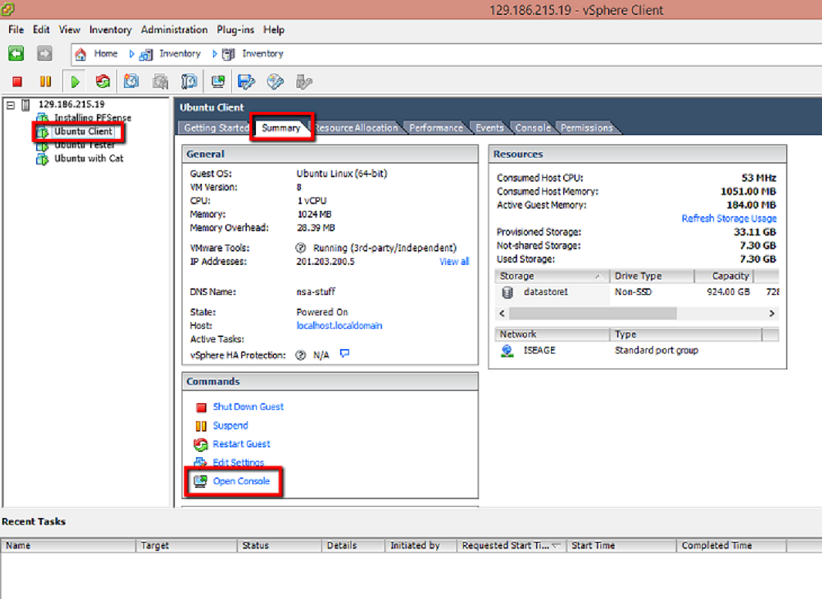The width and height of the screenshot is (822, 599).
Task: Open the File menu
Action: 16,30
